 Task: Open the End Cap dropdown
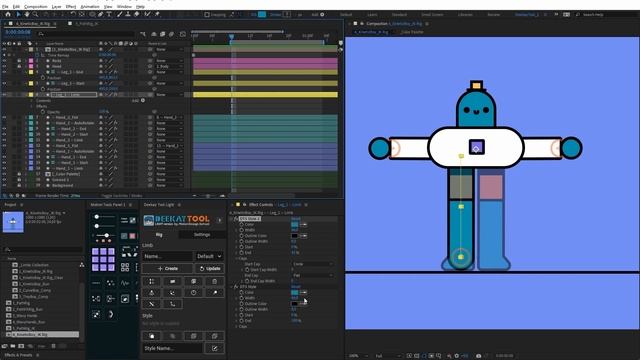[x=312, y=276]
